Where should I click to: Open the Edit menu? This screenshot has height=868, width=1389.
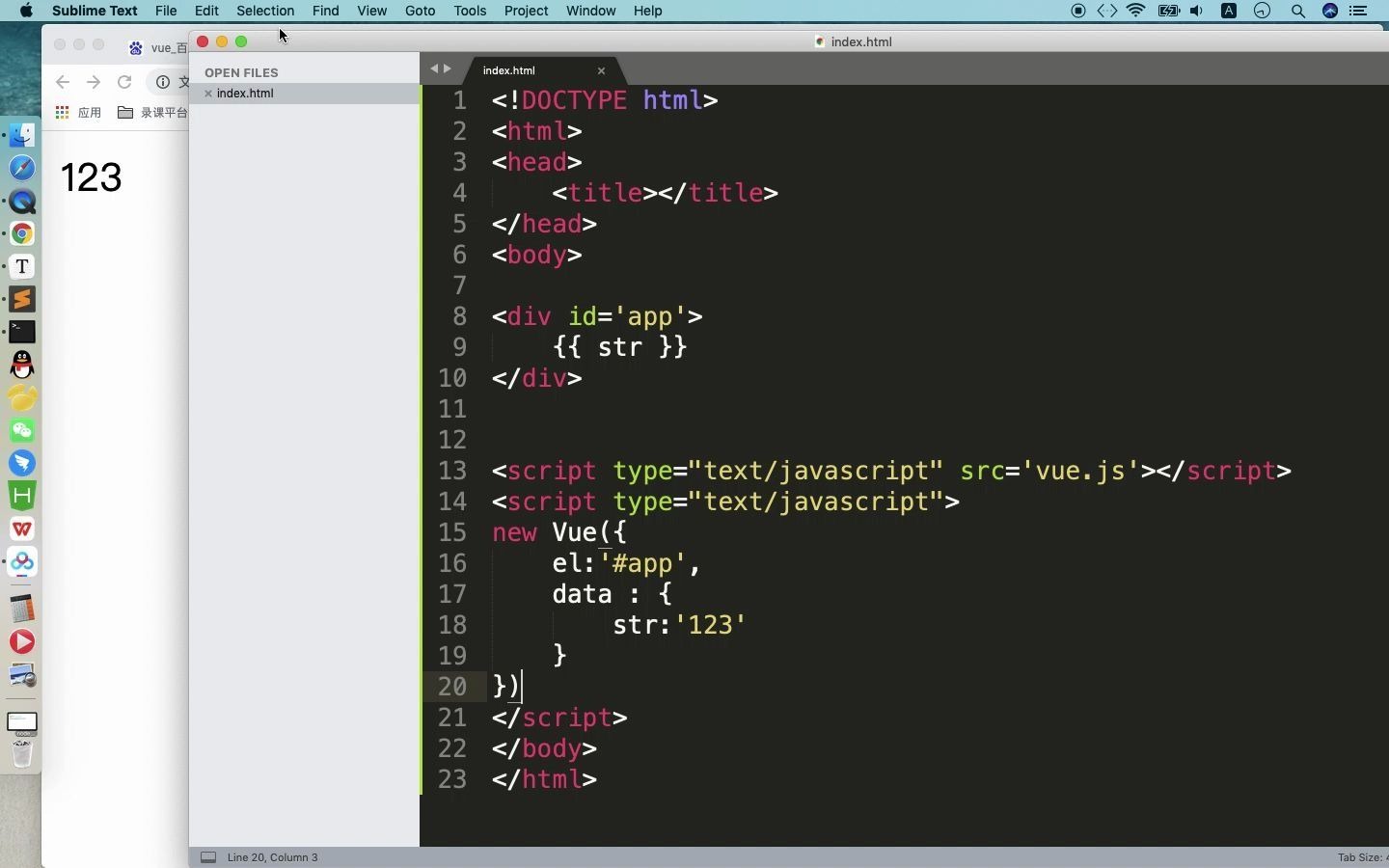coord(206,11)
